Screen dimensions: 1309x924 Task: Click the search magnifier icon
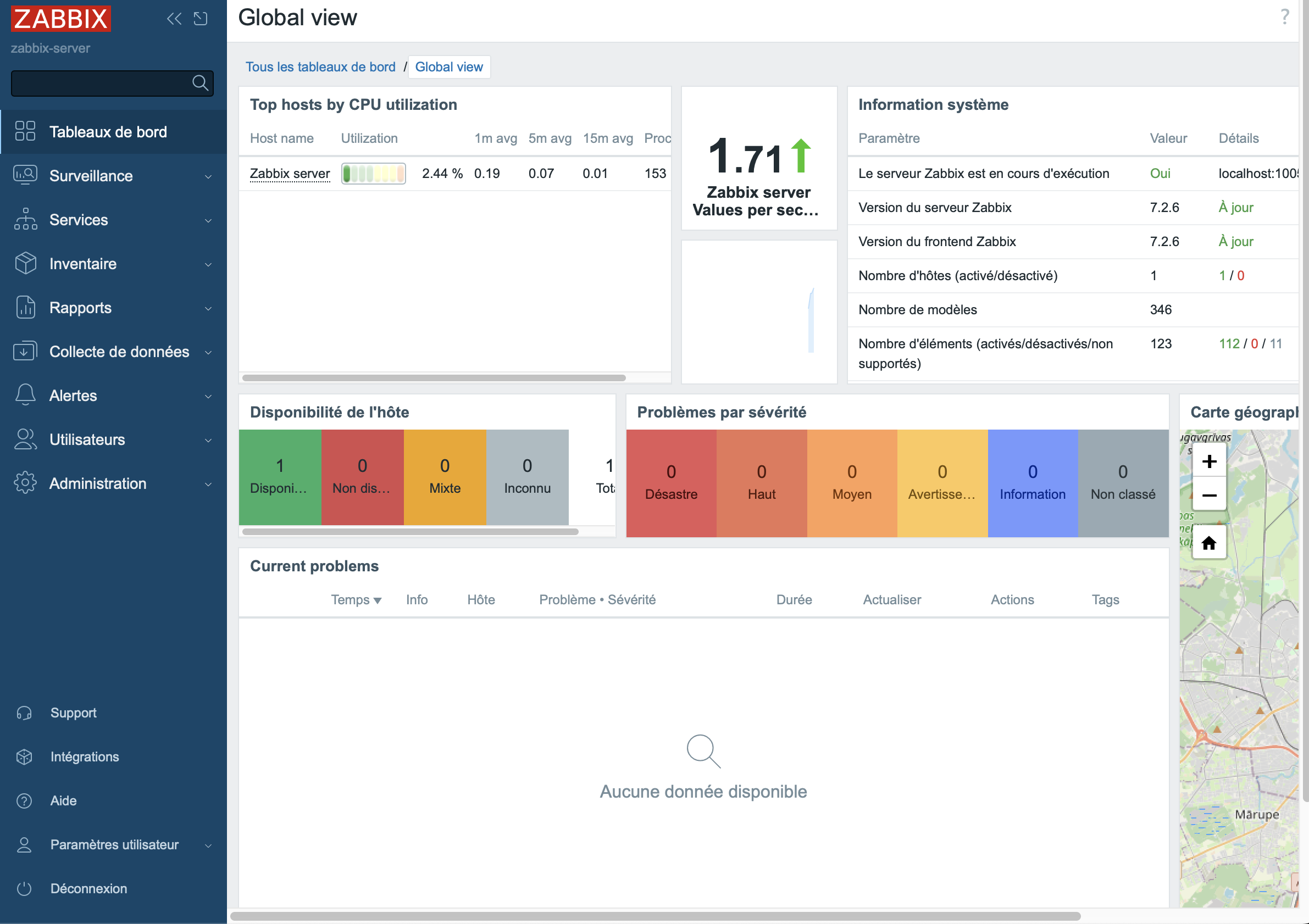[199, 83]
